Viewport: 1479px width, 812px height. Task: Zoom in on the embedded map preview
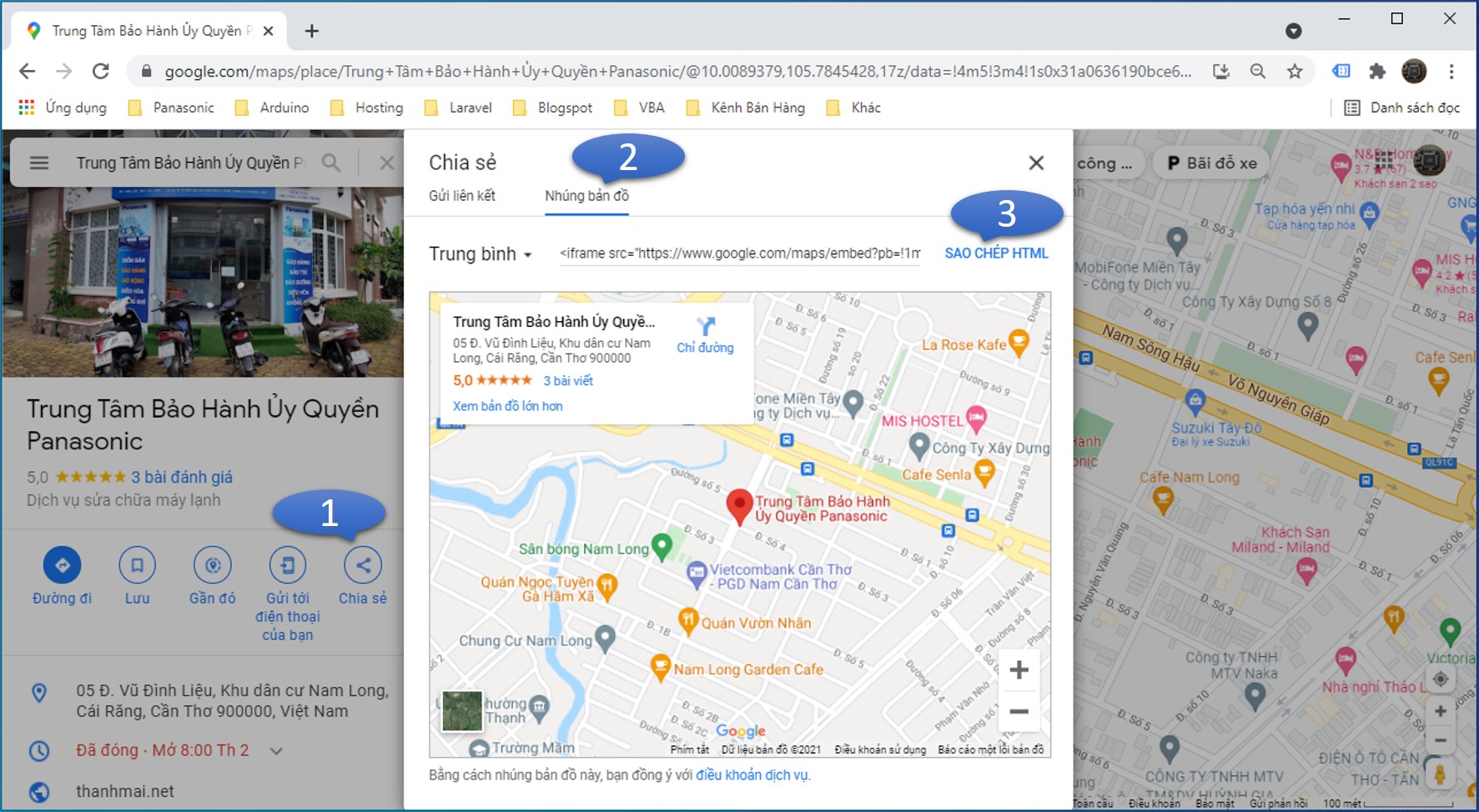1019,669
